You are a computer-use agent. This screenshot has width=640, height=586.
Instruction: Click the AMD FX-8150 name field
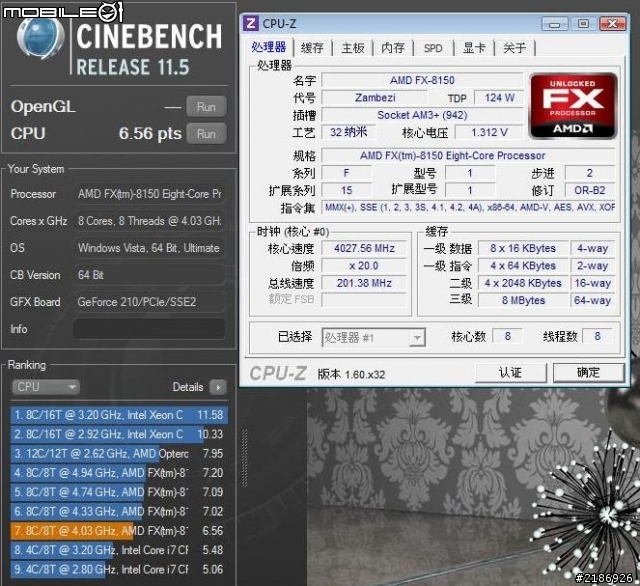[422, 80]
